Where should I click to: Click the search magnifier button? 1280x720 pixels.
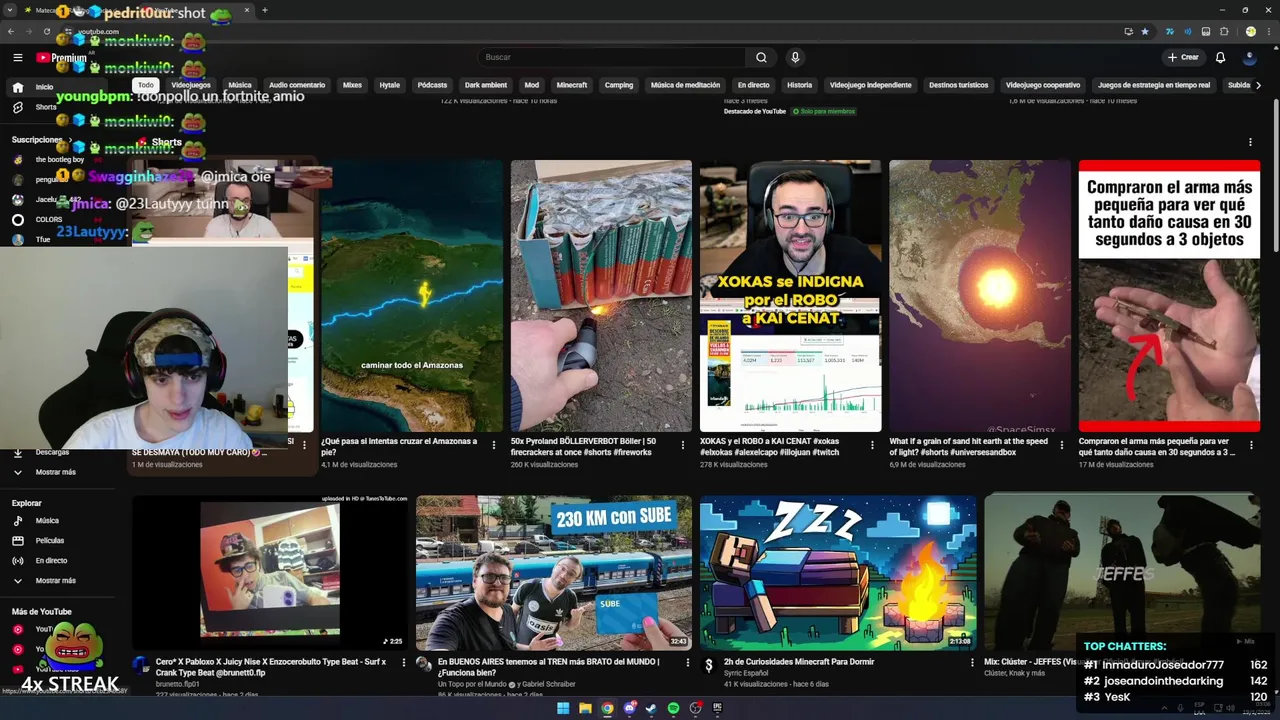761,58
